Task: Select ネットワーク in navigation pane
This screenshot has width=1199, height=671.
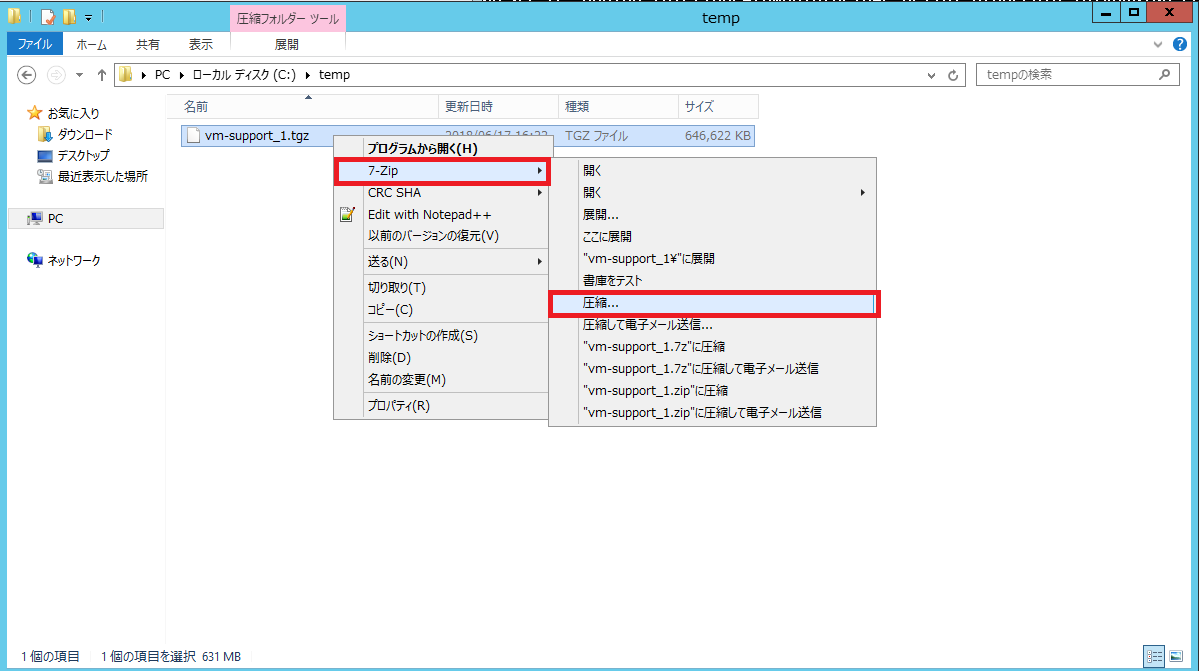Action: click(x=63, y=261)
